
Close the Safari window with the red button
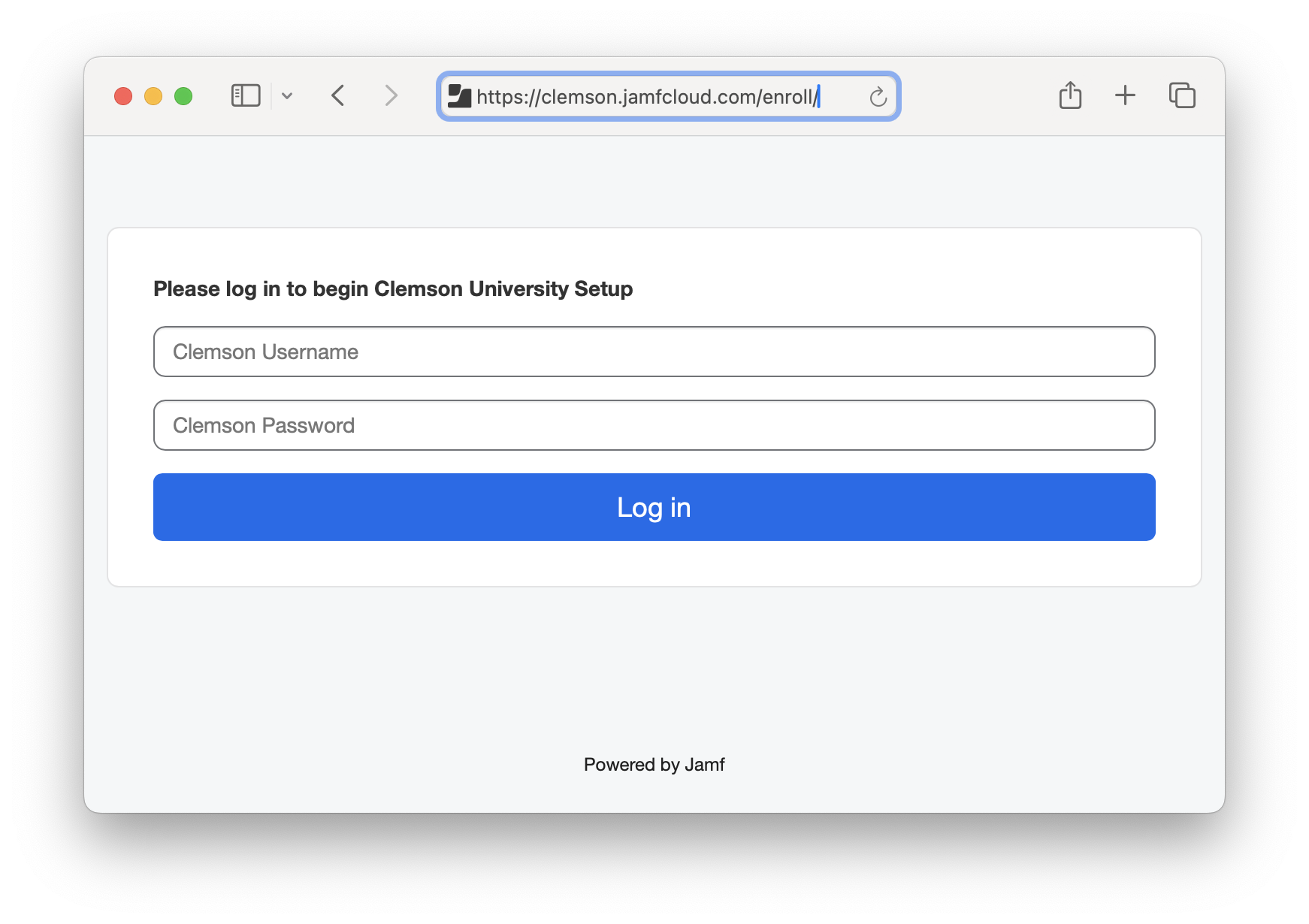coord(123,96)
